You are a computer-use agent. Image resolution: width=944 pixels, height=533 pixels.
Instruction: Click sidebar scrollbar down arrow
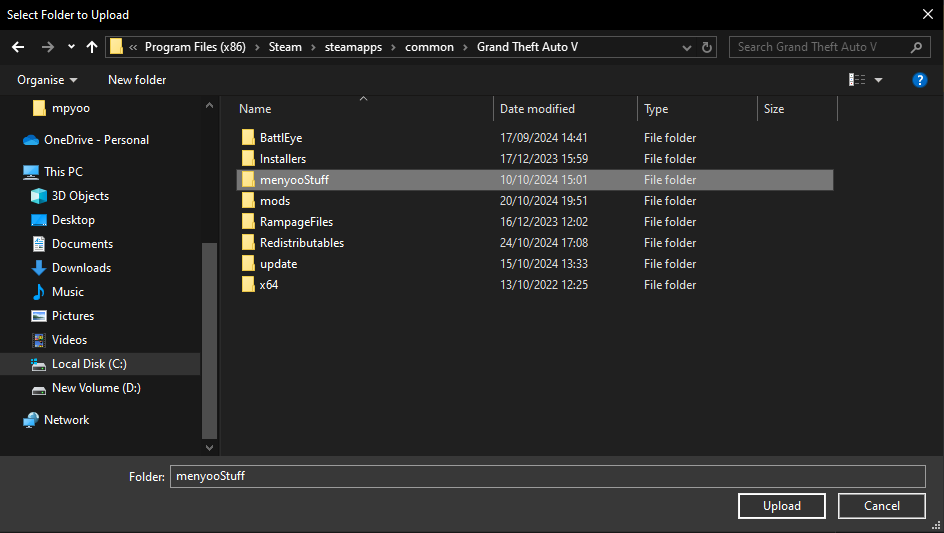tap(210, 447)
